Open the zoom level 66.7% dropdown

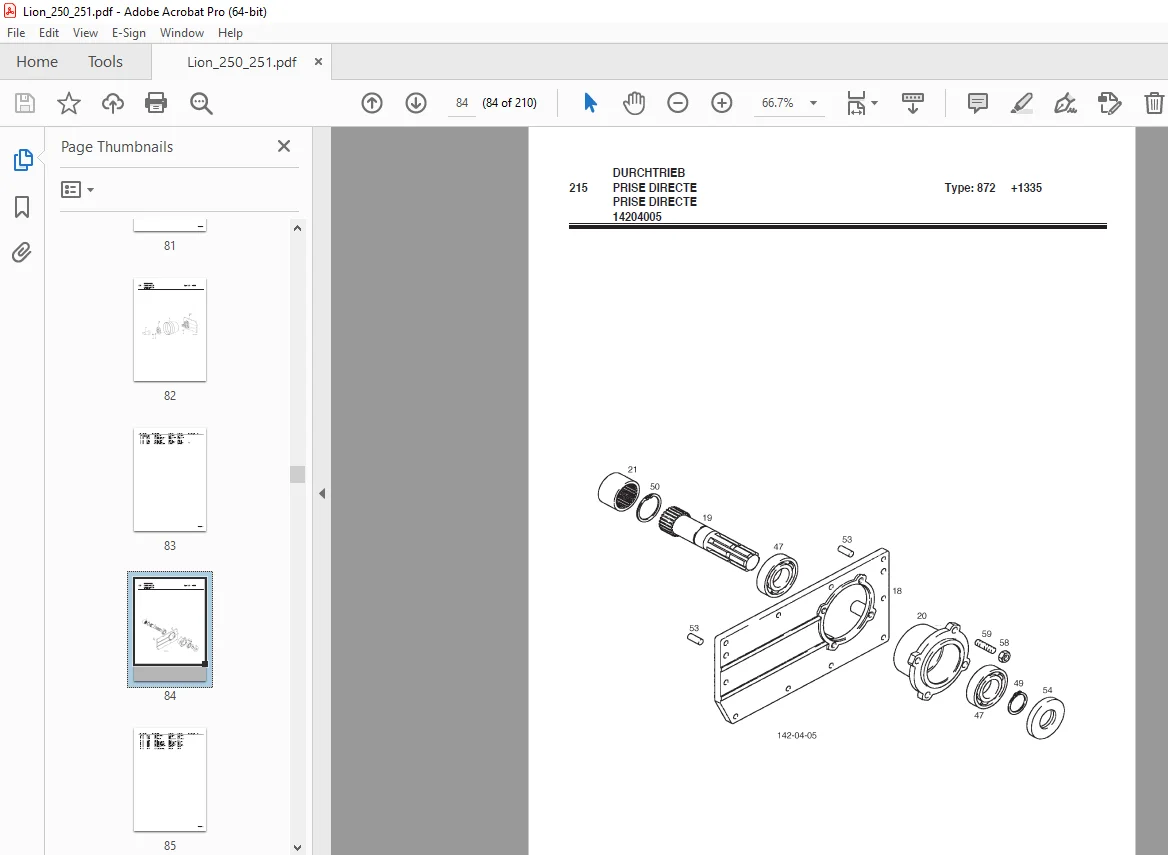[x=813, y=103]
